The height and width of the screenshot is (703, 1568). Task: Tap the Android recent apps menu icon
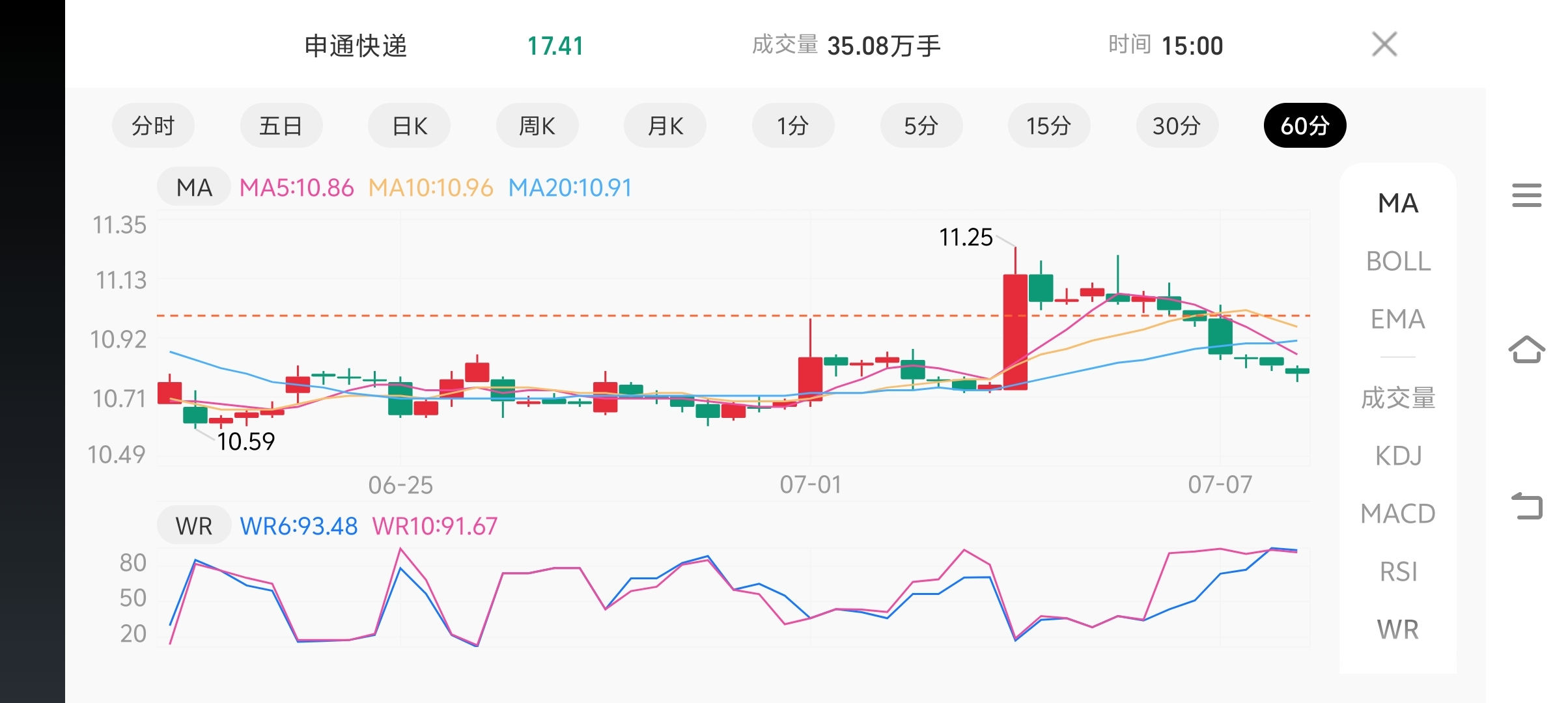pyautogui.click(x=1526, y=195)
